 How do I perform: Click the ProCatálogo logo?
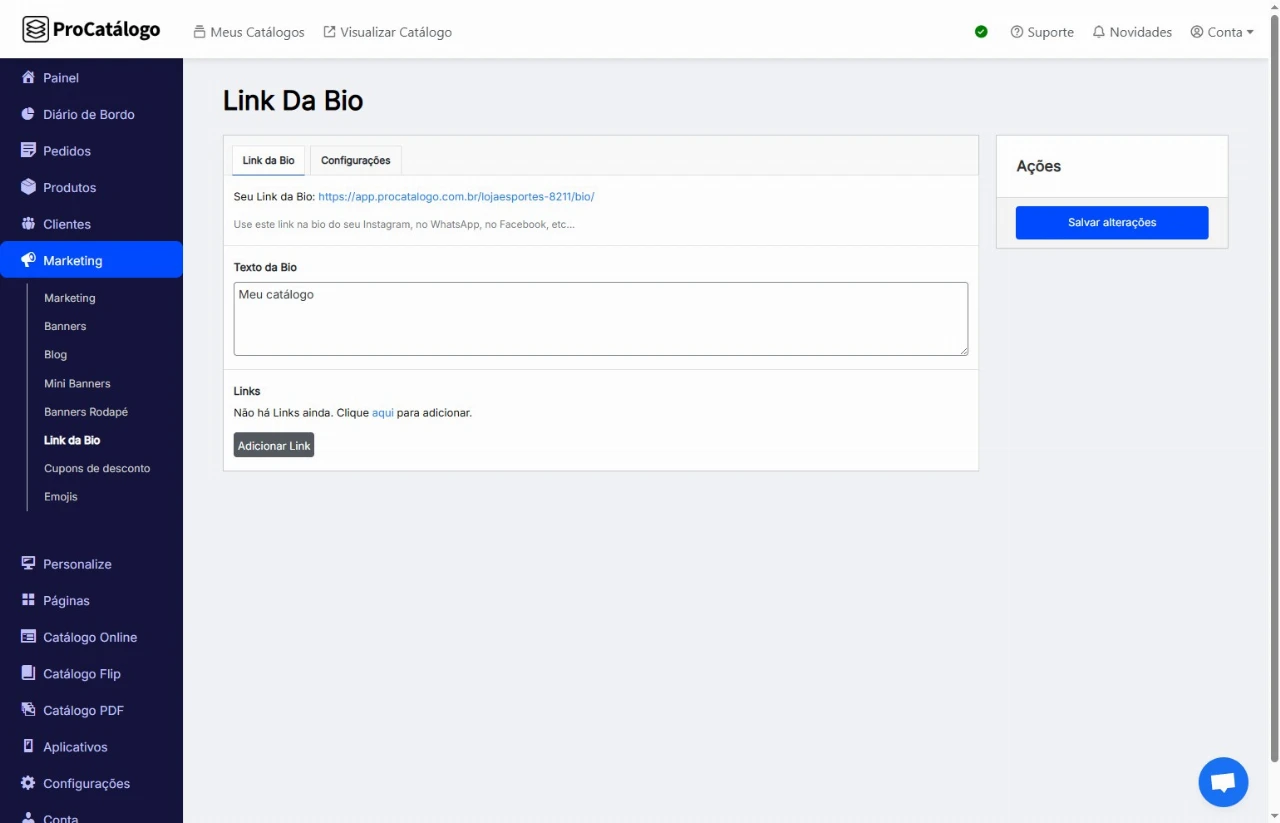[x=91, y=30]
